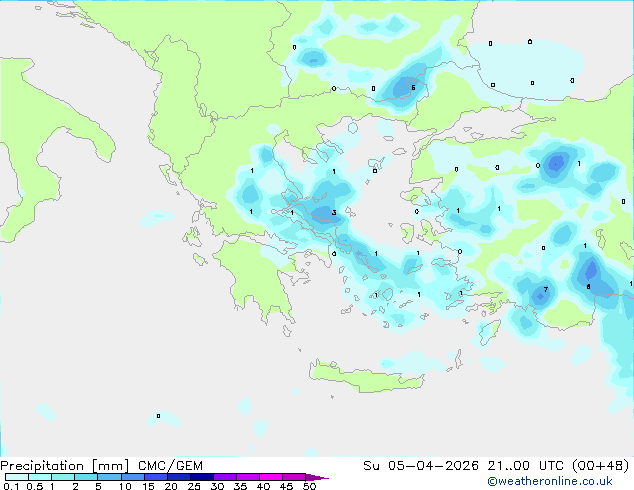Click the 0.1–0.5 mm legend color swatch
This screenshot has width=634, height=490.
pyautogui.click(x=17, y=477)
